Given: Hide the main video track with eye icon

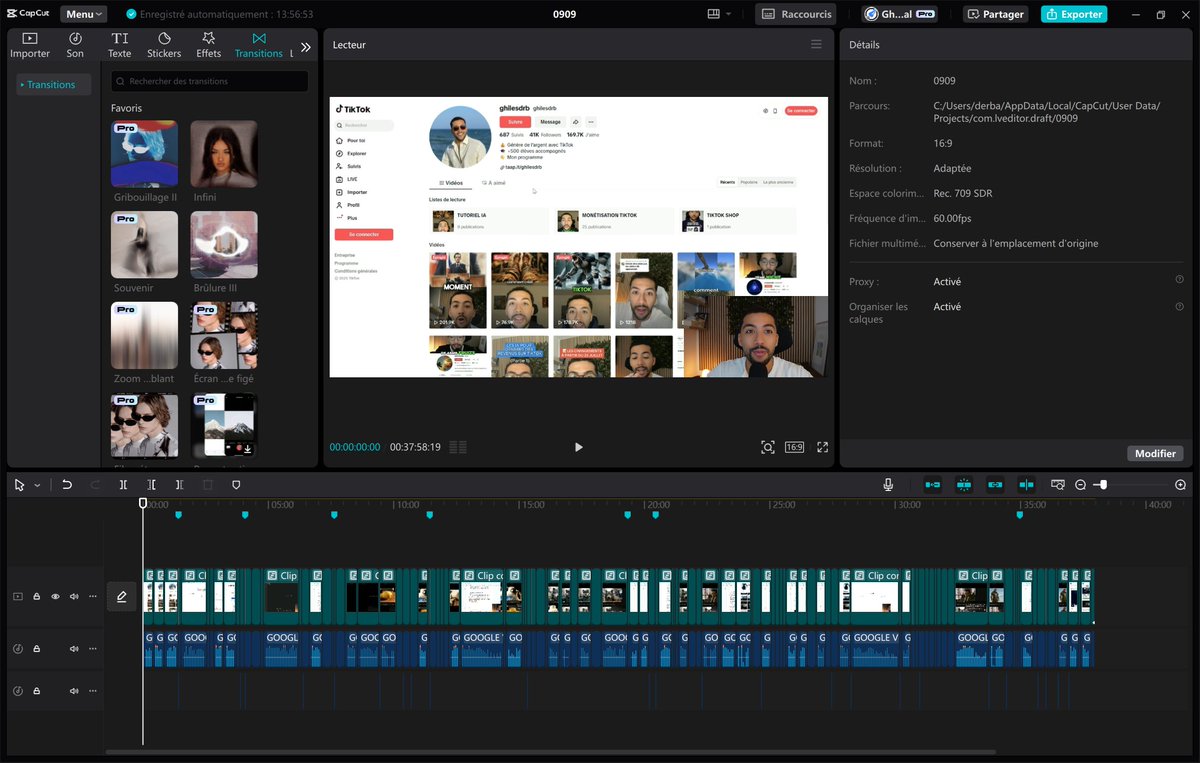Looking at the screenshot, I should pyautogui.click(x=55, y=596).
